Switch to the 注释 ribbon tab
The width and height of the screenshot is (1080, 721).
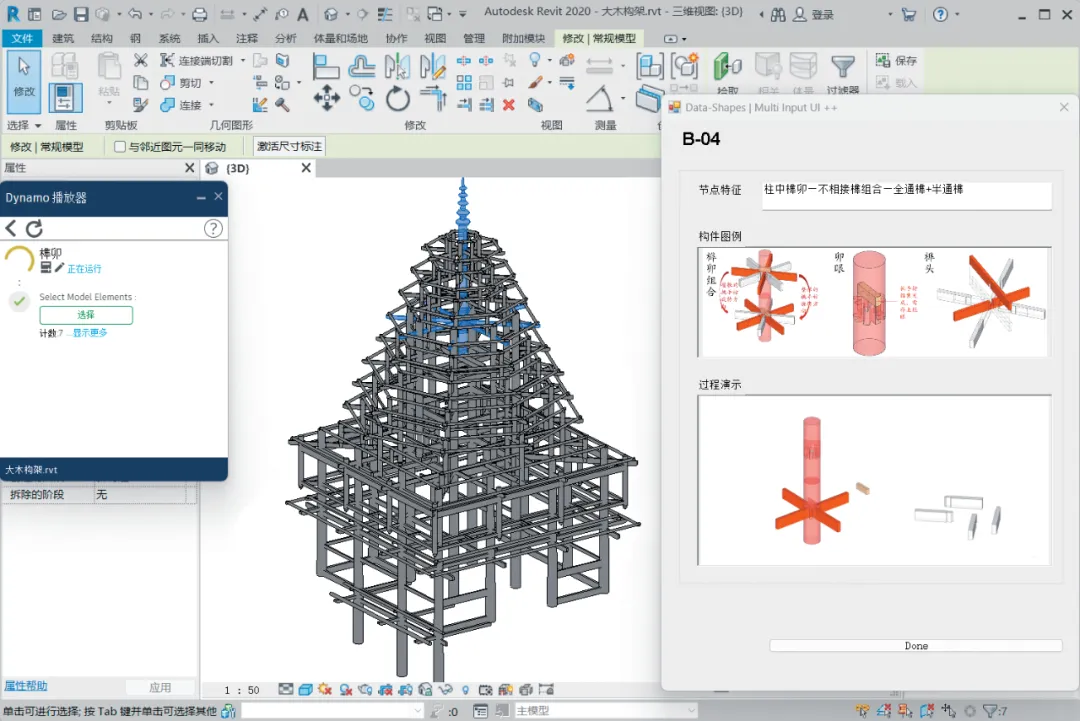tap(247, 39)
